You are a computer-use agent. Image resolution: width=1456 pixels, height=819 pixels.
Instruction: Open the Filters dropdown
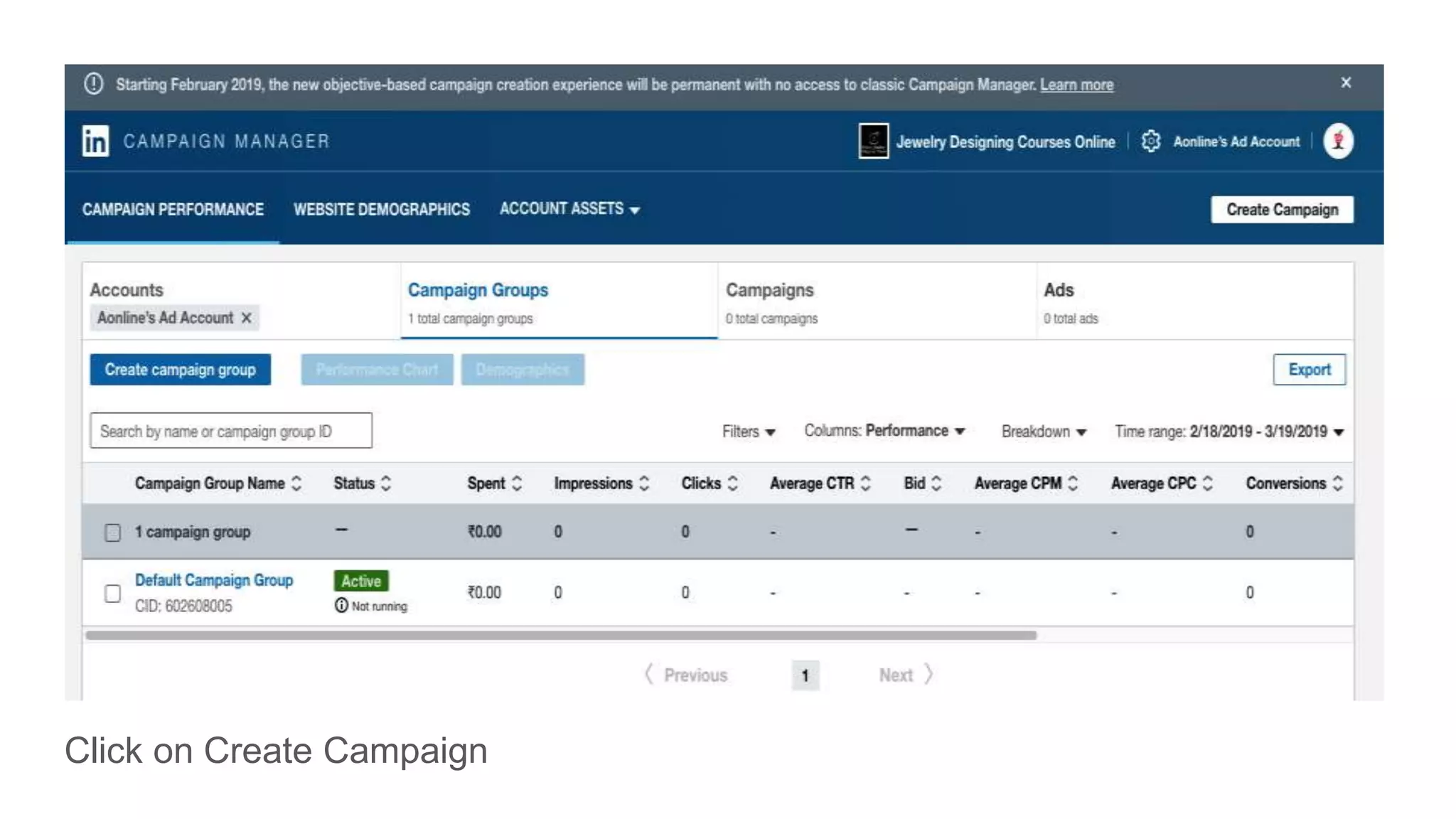click(x=749, y=432)
